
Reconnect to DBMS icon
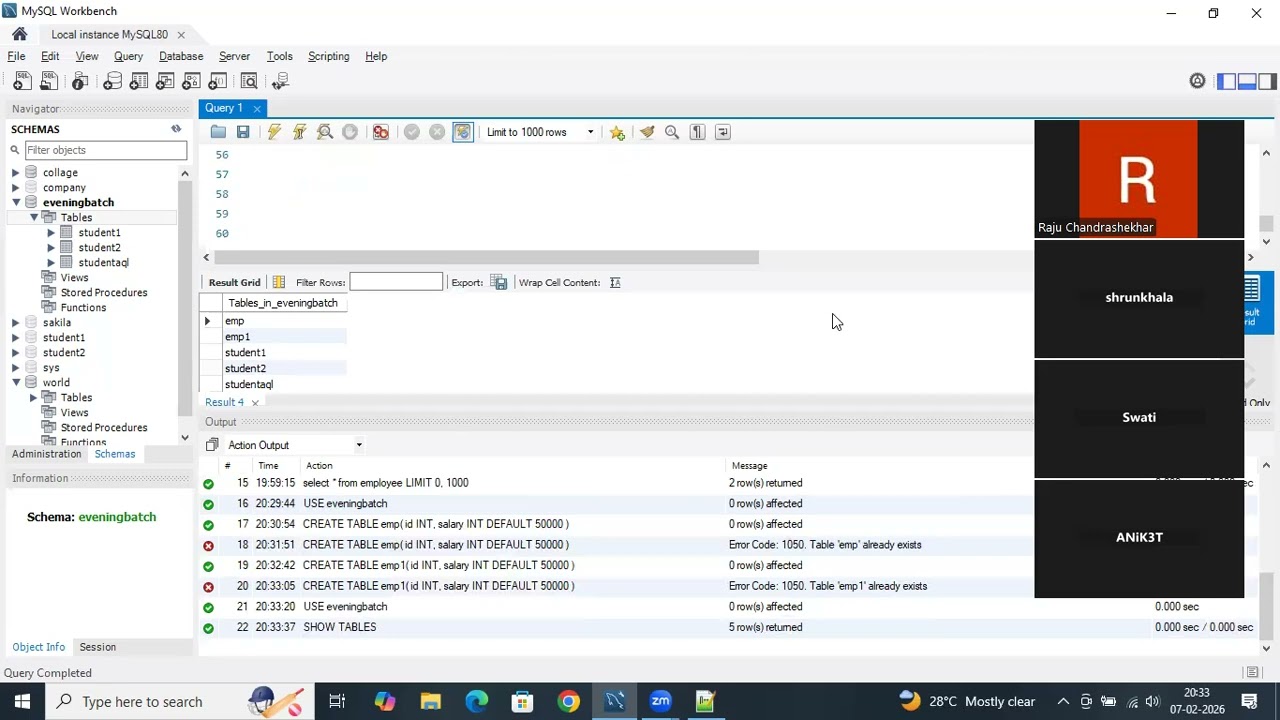click(x=280, y=81)
